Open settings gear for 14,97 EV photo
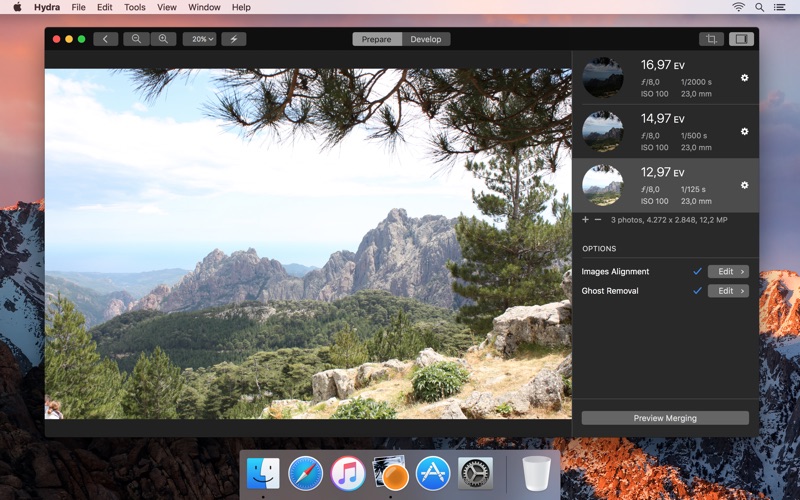 pyautogui.click(x=744, y=131)
